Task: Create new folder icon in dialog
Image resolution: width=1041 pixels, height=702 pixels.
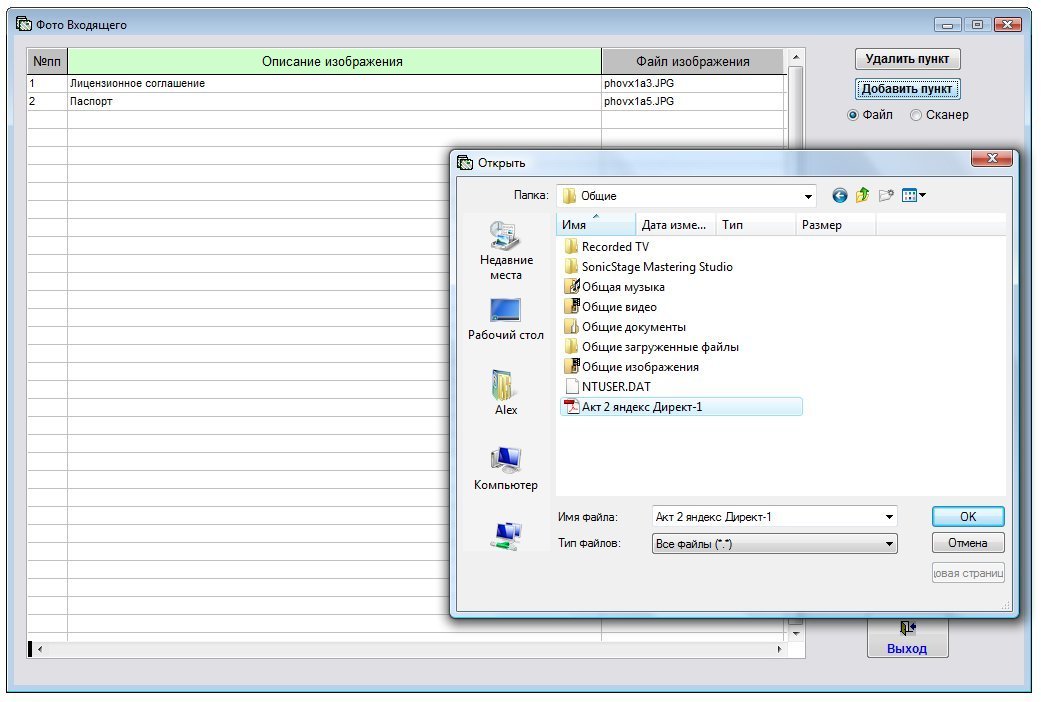Action: click(x=886, y=196)
